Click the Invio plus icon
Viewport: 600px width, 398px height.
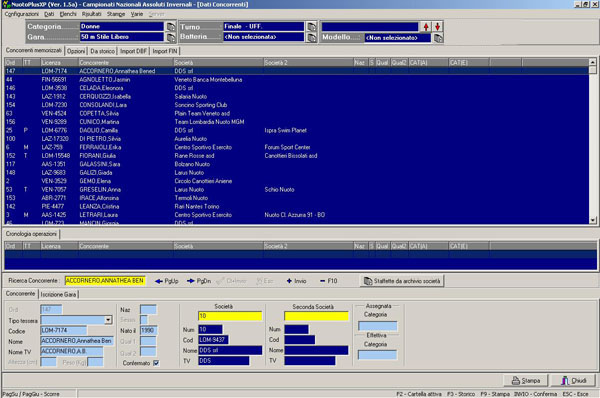coord(289,281)
